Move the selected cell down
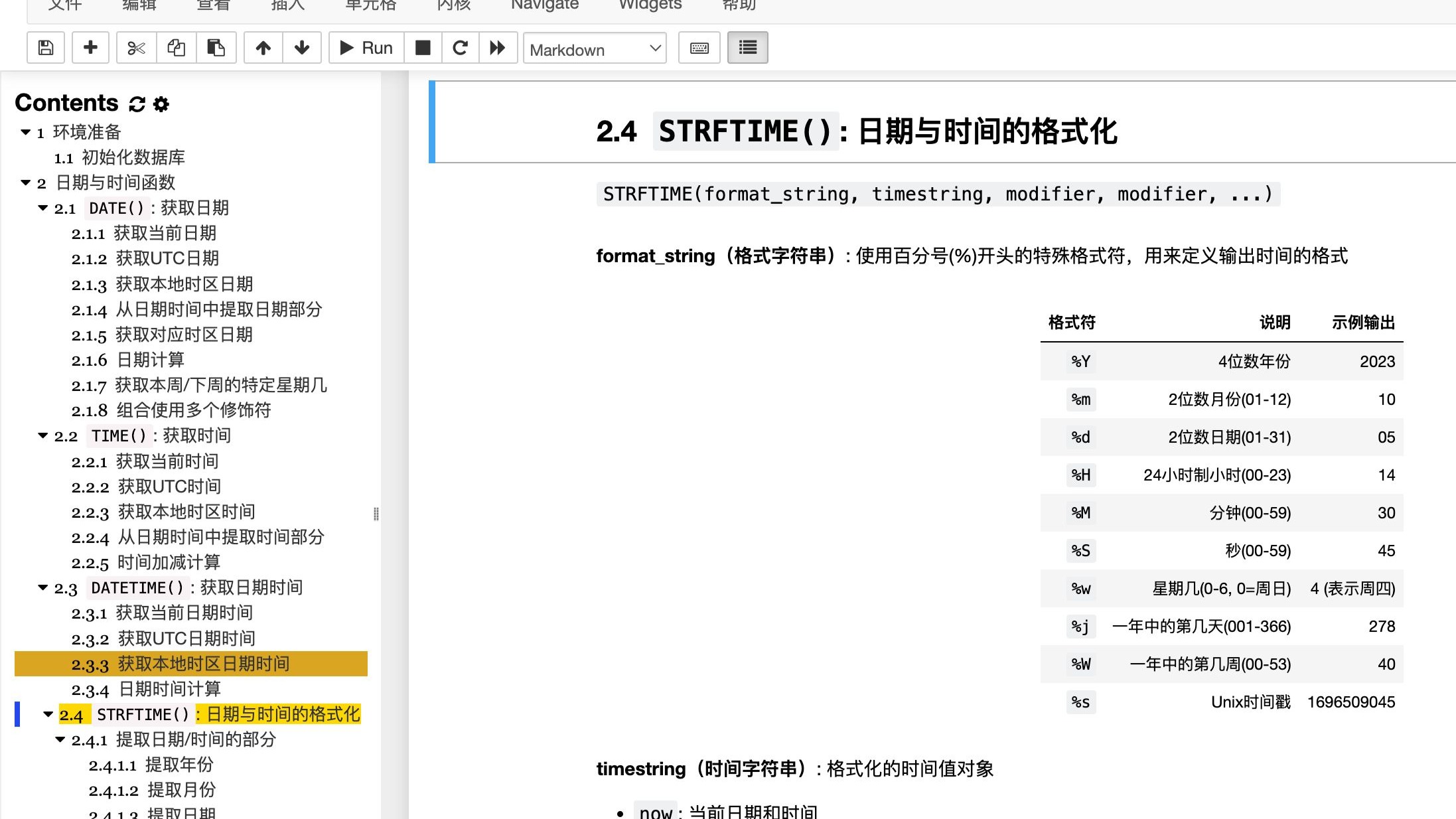The image size is (1456, 819). tap(302, 47)
